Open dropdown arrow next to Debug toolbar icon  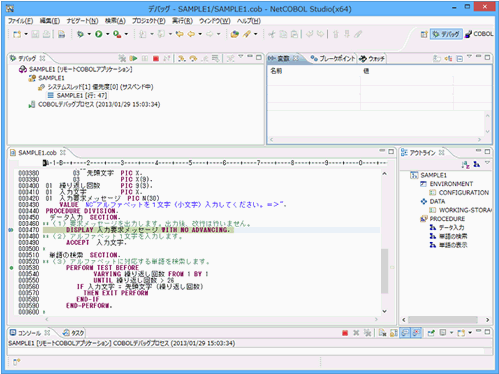(x=89, y=34)
